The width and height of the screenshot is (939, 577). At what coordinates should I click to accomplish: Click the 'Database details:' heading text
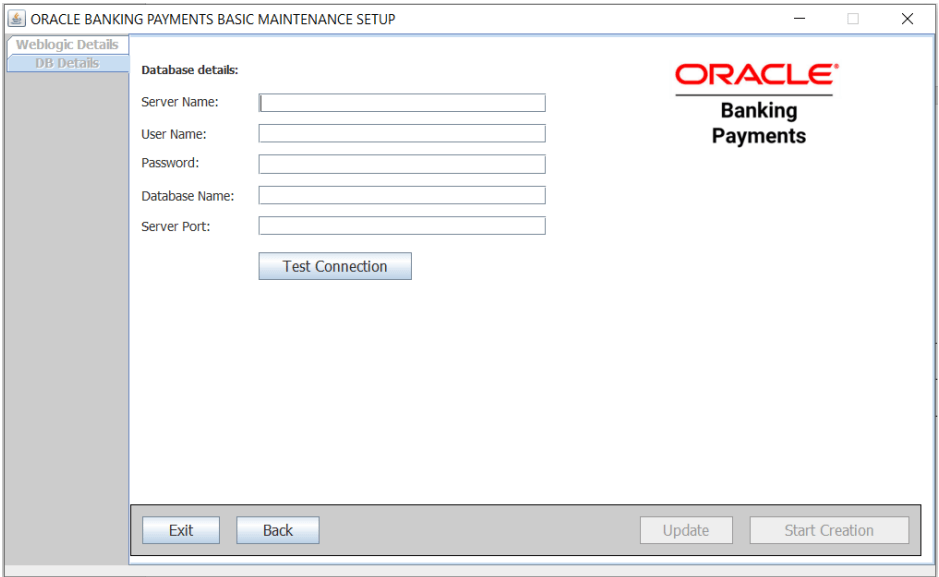click(190, 70)
